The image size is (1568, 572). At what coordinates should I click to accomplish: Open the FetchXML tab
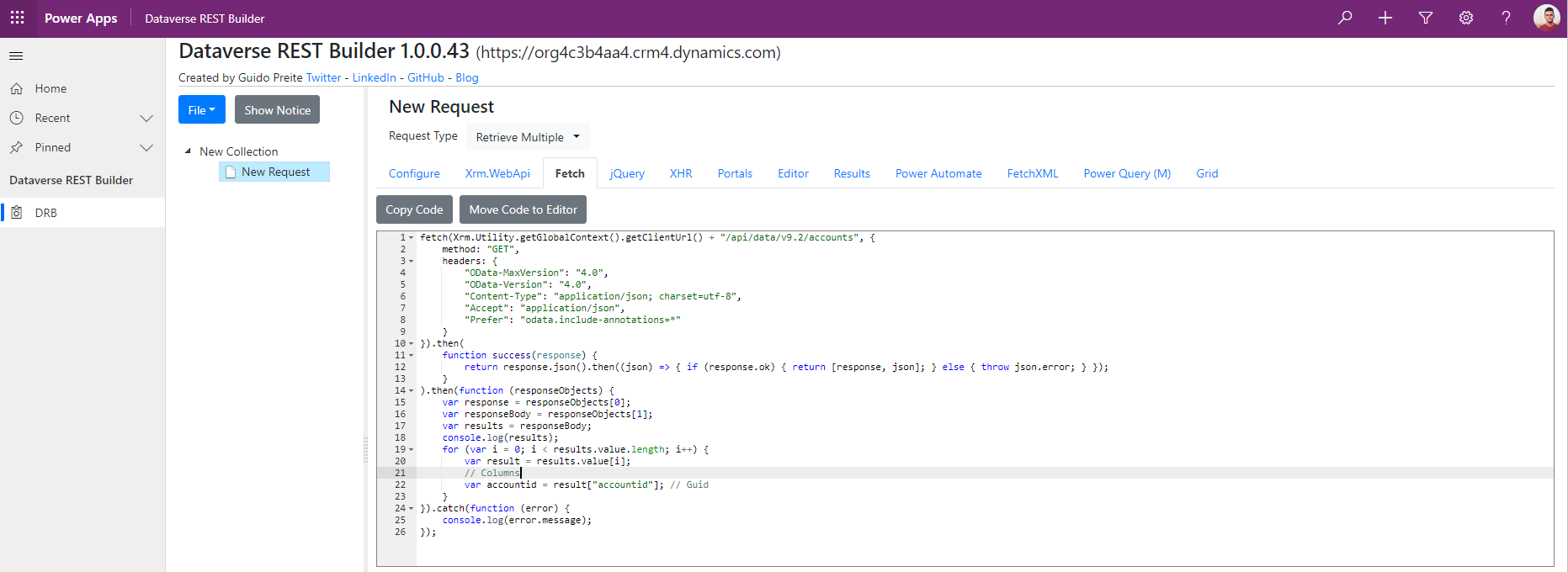point(1033,173)
